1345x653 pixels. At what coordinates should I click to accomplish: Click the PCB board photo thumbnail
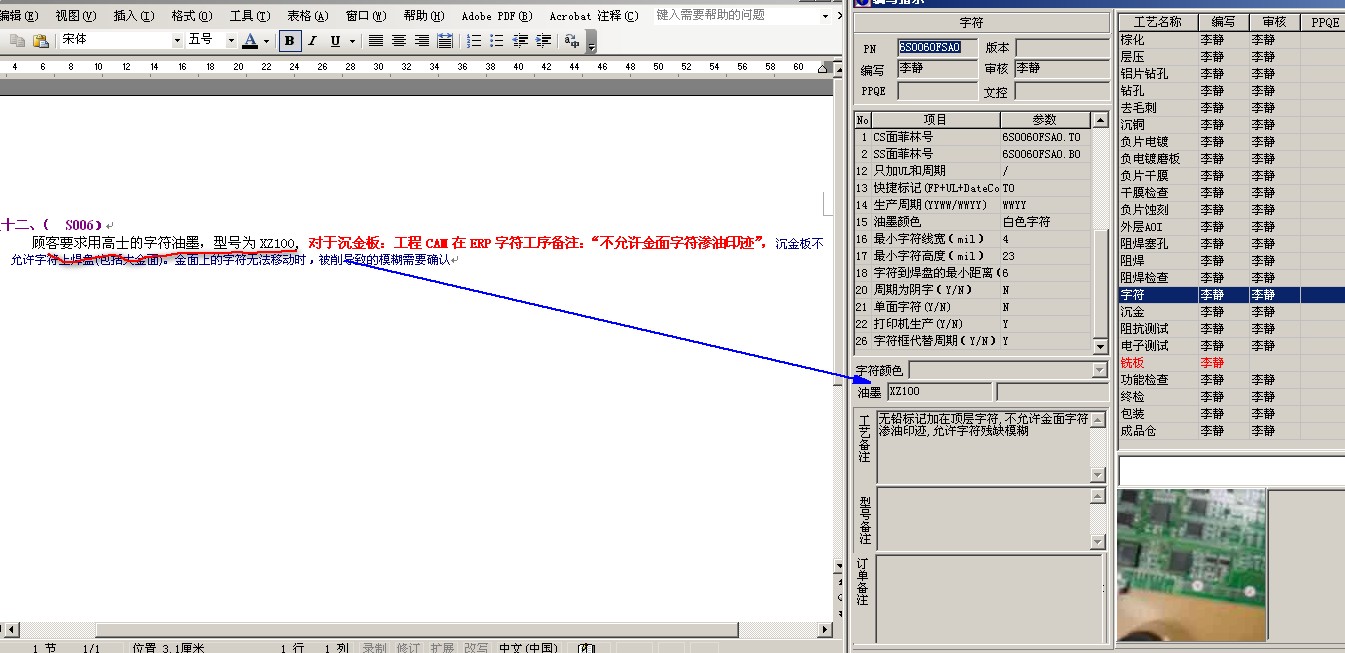[x=1192, y=565]
